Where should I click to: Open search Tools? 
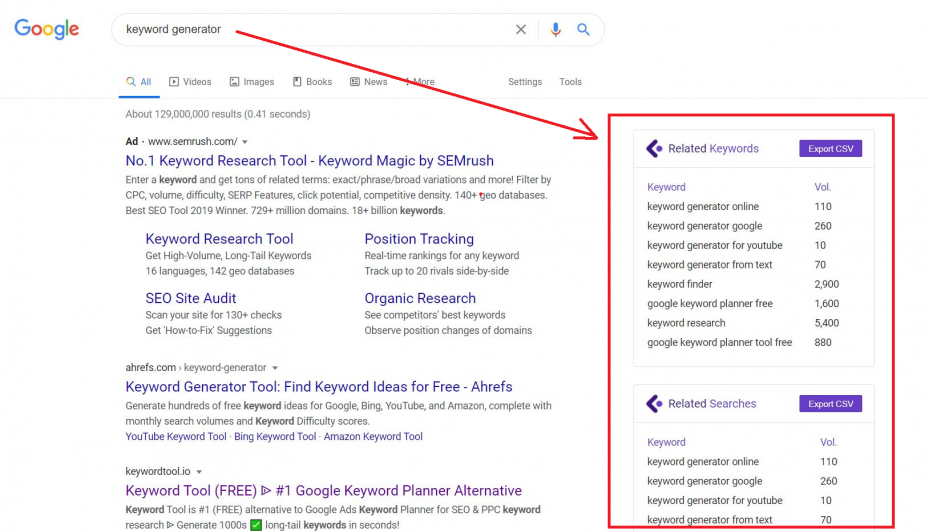[571, 82]
